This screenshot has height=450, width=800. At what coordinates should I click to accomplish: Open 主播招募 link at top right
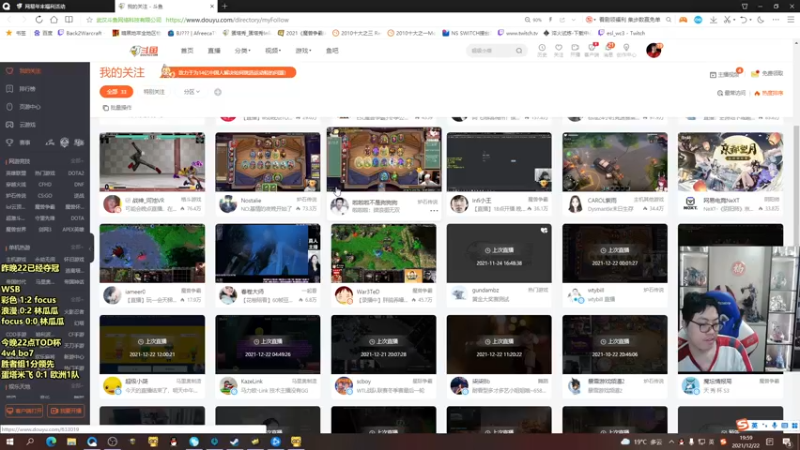pyautogui.click(x=725, y=74)
